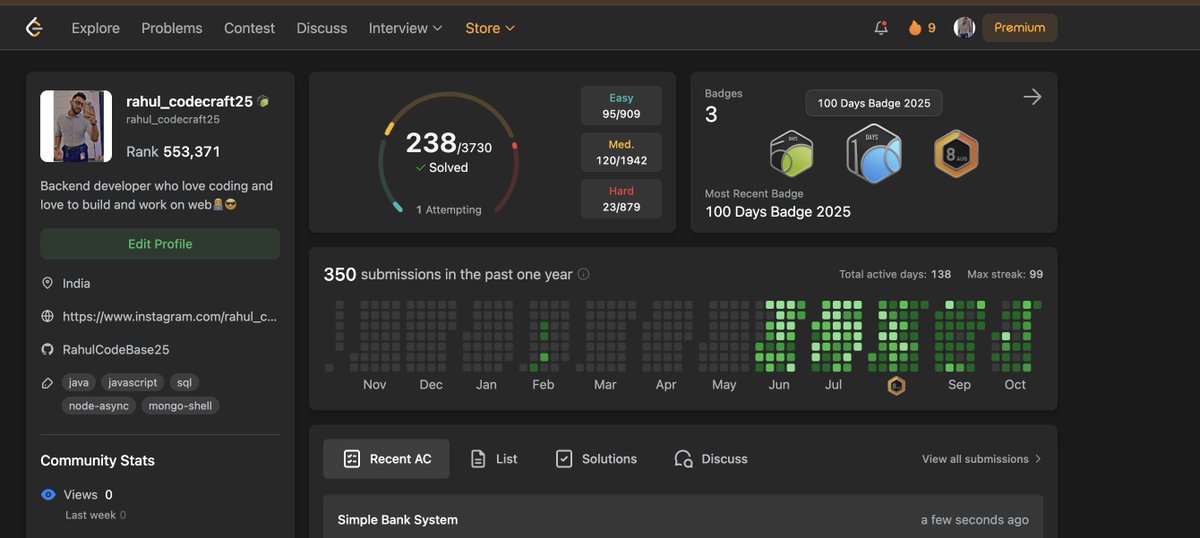
Task: Click the Recent AC tab icon
Action: pyautogui.click(x=351, y=459)
